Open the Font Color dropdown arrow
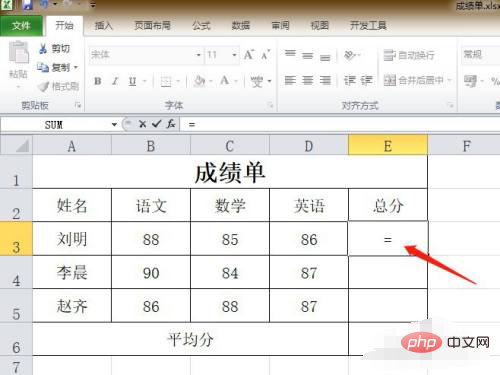Screen dimensions: 500x375 [x=236, y=81]
